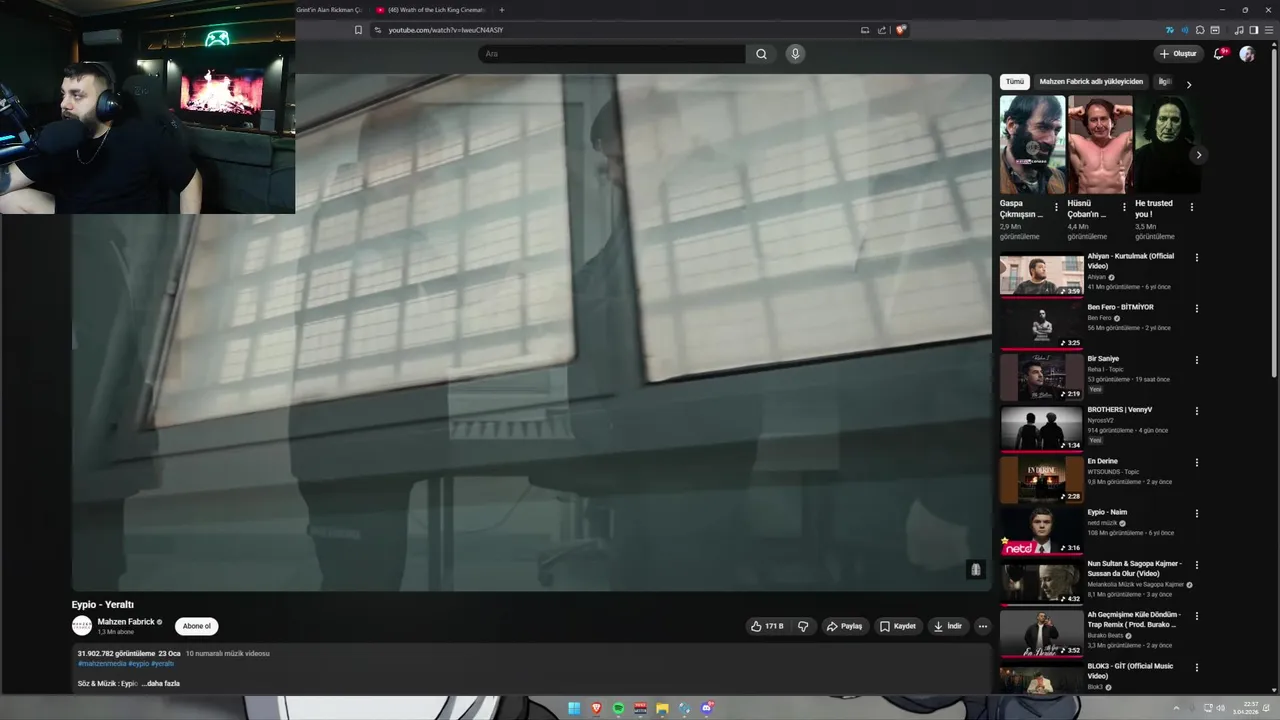
Task: Activate voice search microphone icon
Action: point(795,54)
